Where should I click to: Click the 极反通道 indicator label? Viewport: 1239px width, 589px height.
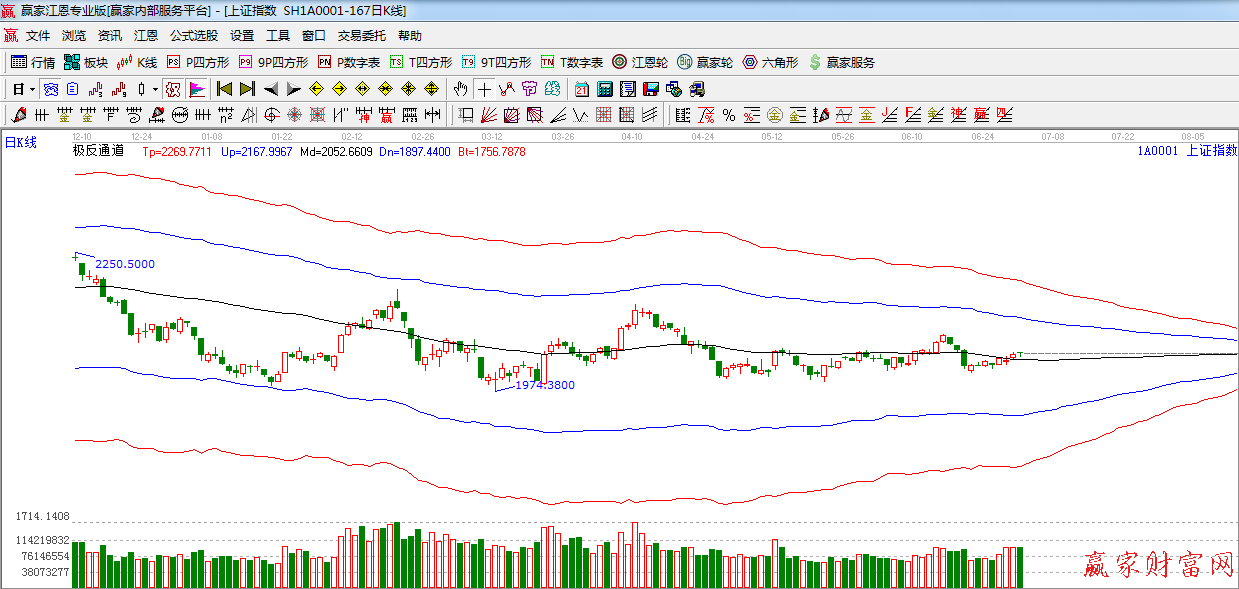coord(98,151)
